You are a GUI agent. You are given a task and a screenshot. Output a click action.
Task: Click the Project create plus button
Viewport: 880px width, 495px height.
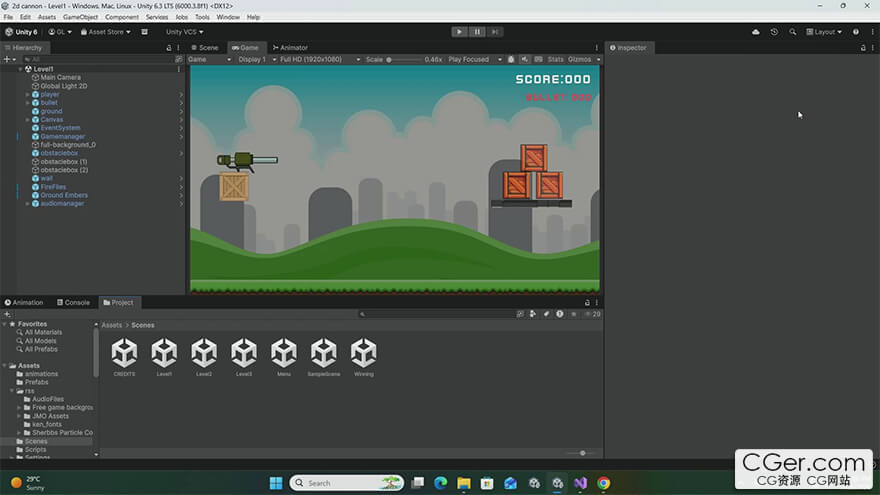coord(7,314)
